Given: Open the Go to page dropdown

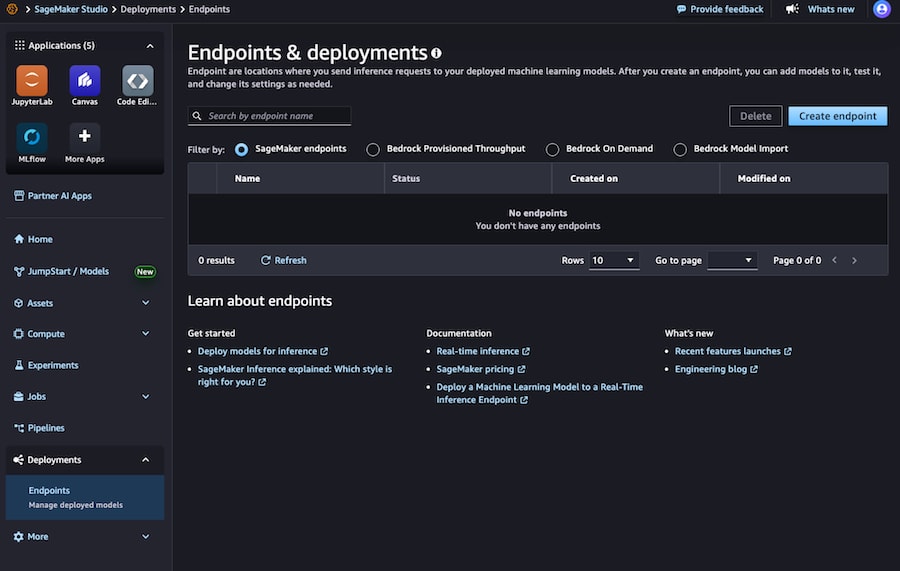Looking at the screenshot, I should tap(732, 261).
